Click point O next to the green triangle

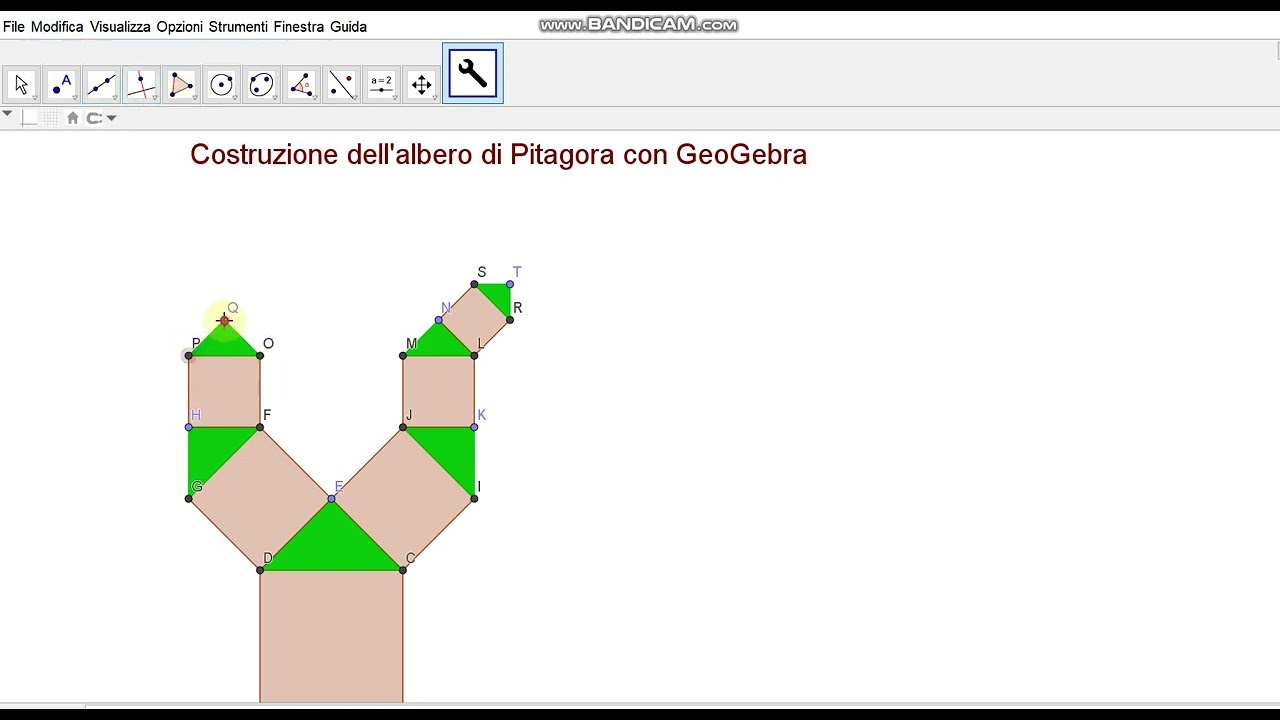click(x=260, y=355)
